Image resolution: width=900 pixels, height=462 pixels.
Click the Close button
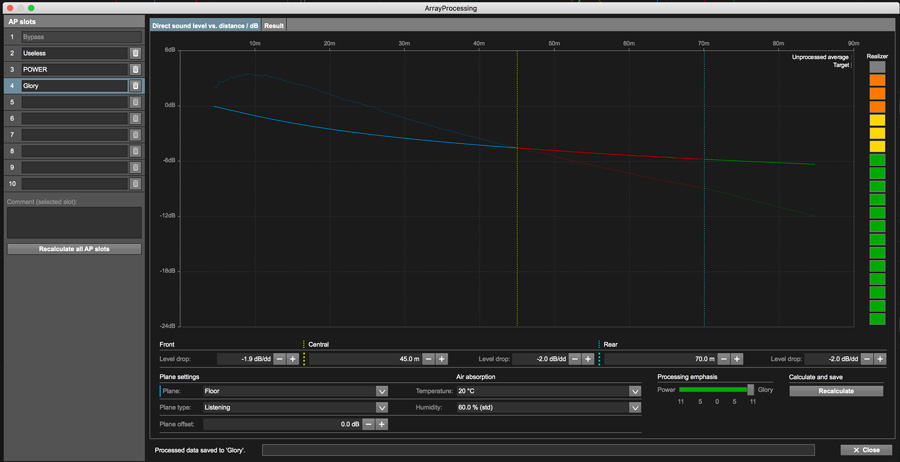pyautogui.click(x=866, y=450)
